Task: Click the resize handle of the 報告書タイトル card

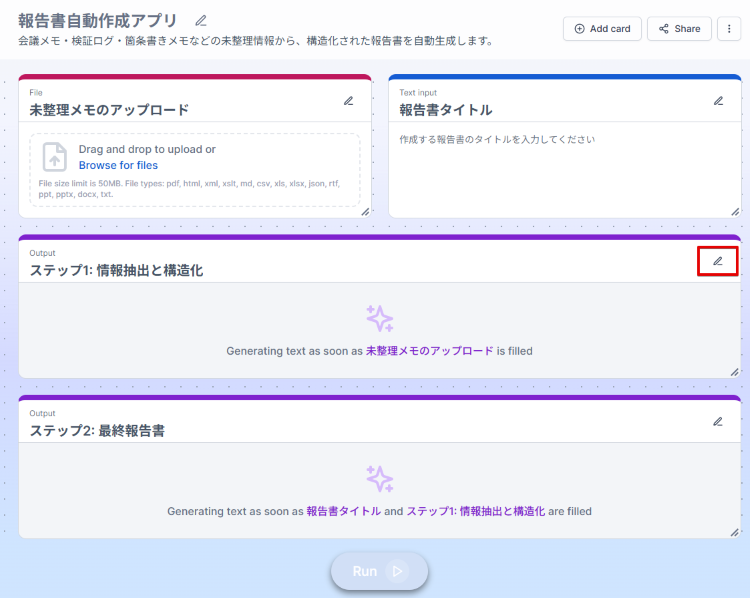Action: [735, 212]
